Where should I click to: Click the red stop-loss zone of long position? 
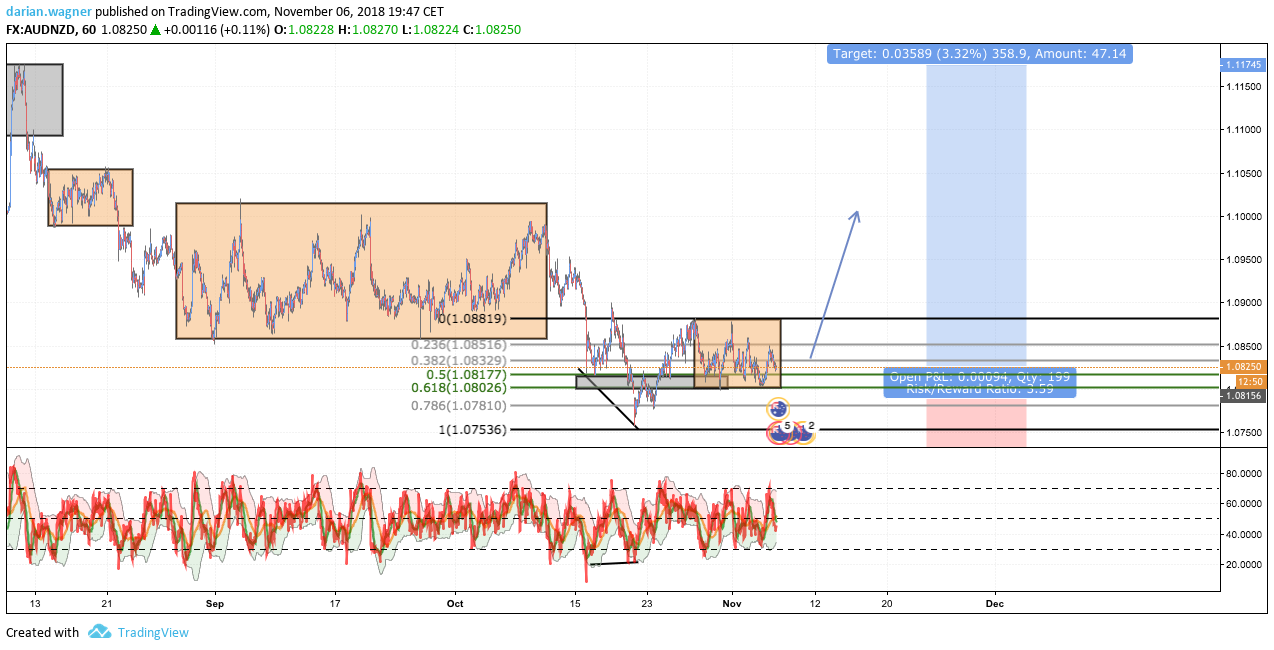click(x=977, y=423)
